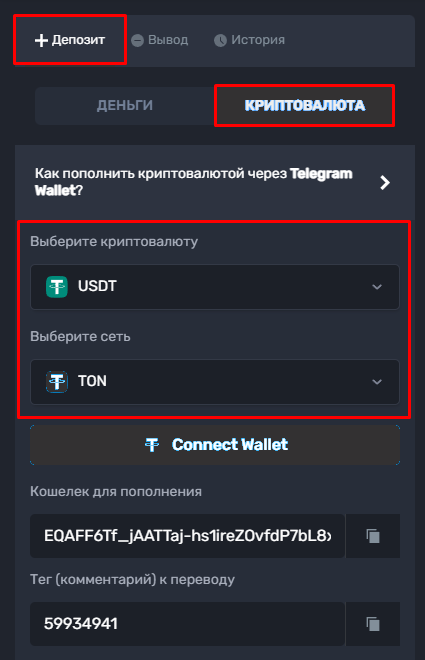Switch to the Вывод tab
Screen dimensions: 425x660
(160, 40)
